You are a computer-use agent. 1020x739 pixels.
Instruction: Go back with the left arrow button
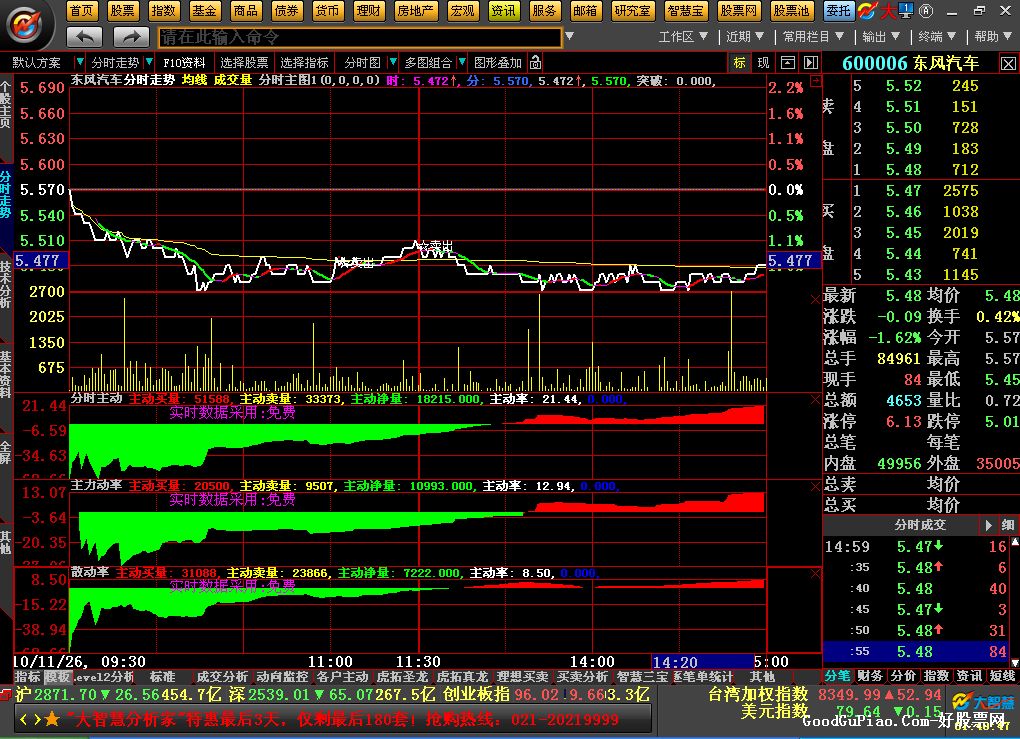click(85, 37)
